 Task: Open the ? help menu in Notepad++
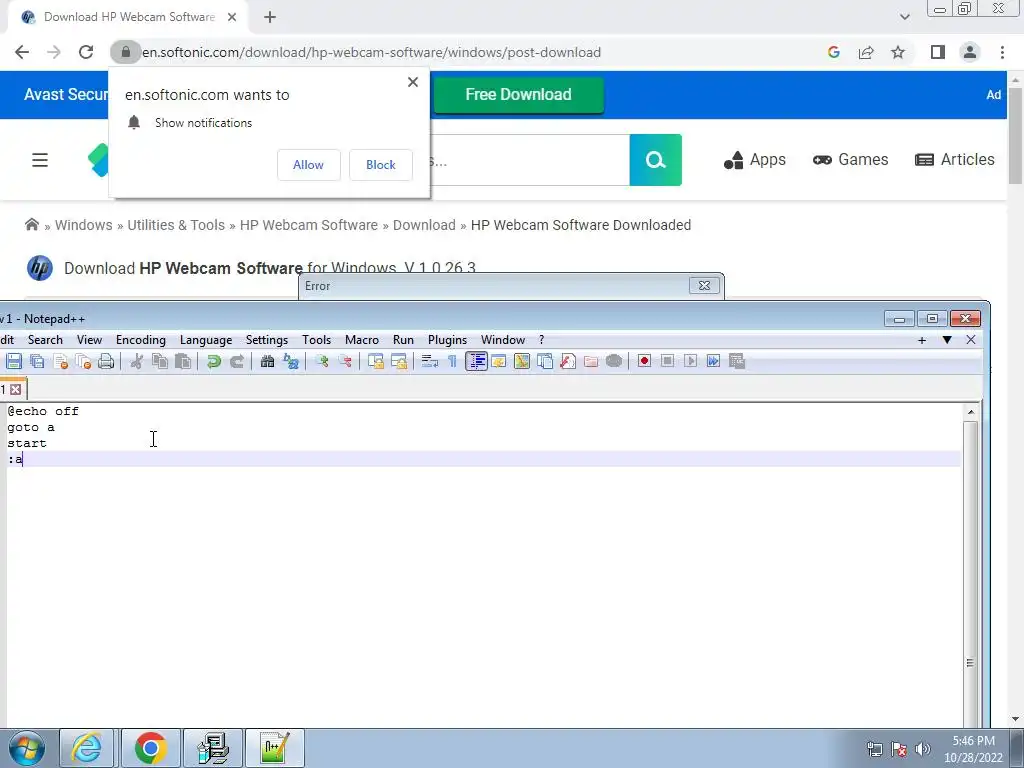(541, 340)
